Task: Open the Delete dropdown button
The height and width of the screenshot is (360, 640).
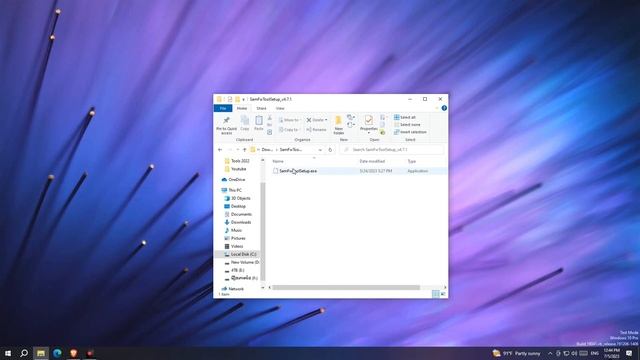Action: (x=317, y=120)
